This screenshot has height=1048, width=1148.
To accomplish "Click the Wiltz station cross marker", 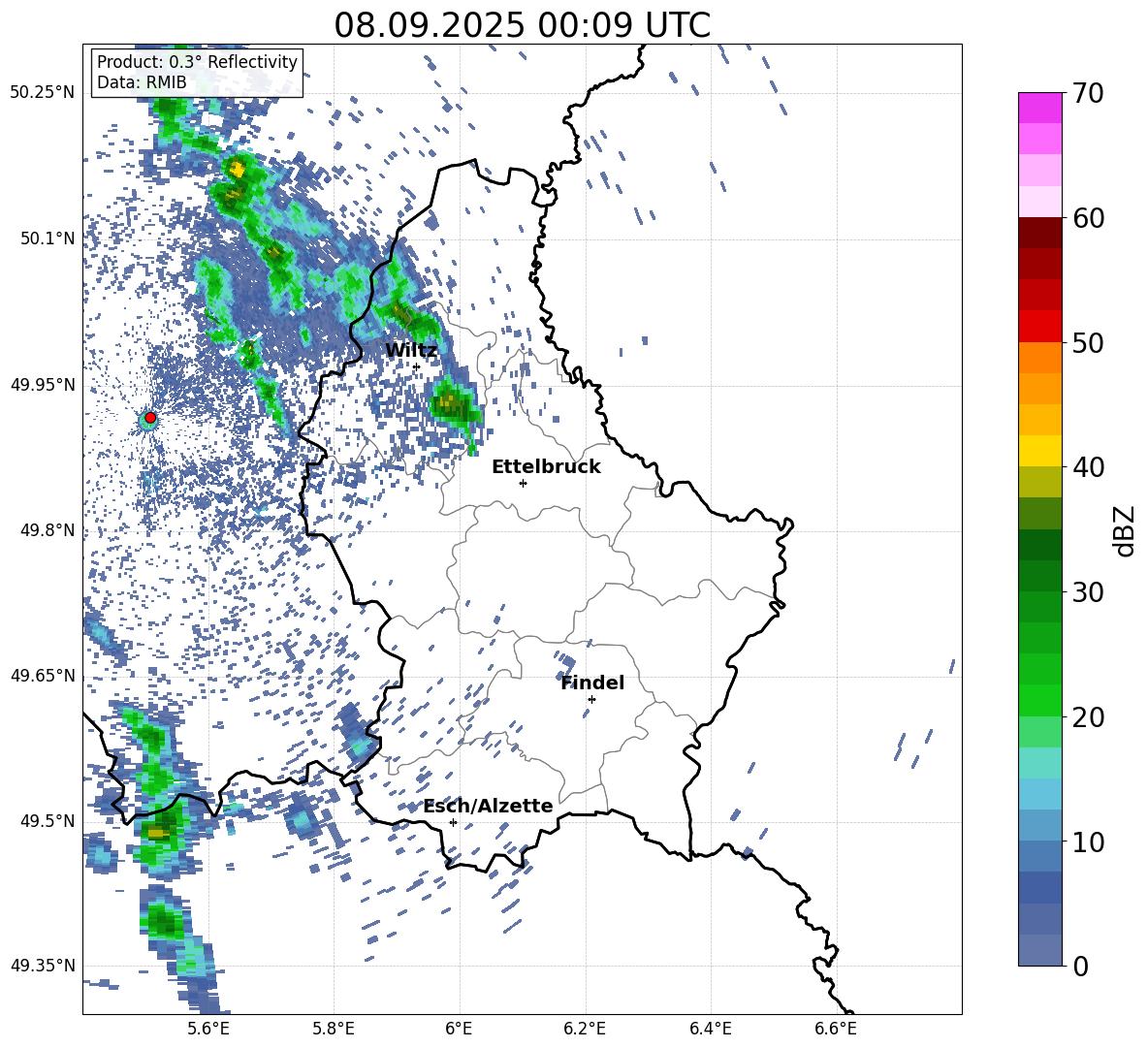I will [416, 367].
